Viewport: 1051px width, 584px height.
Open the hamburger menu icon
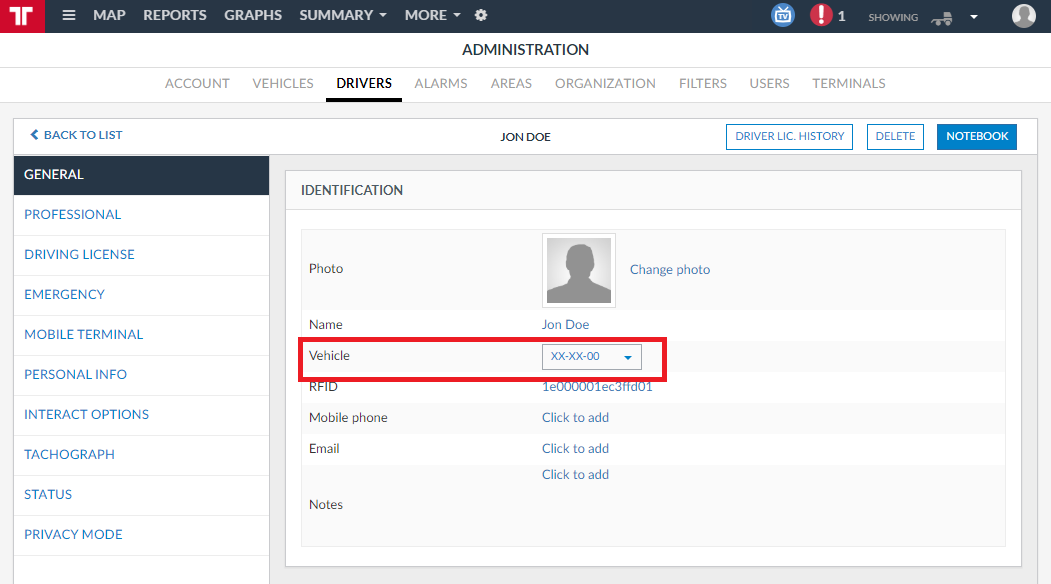(68, 15)
